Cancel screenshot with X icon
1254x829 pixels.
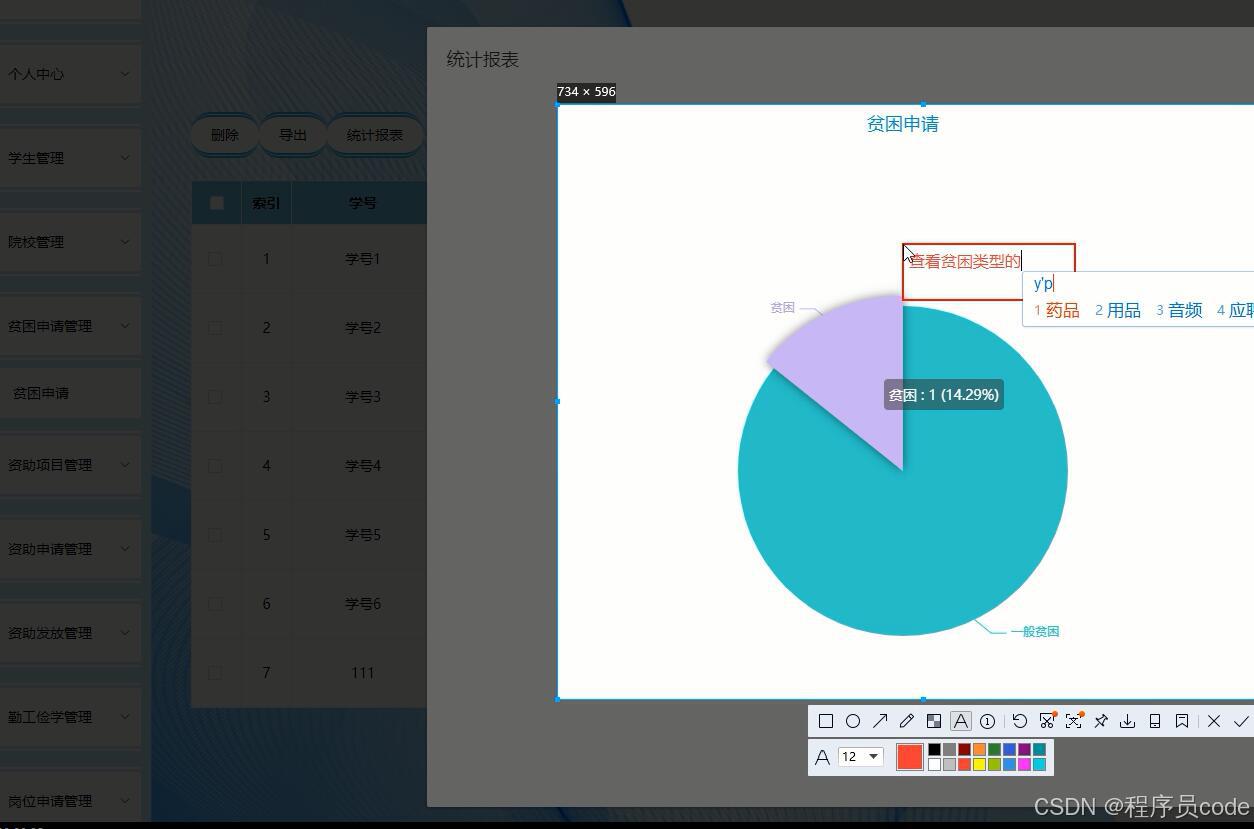pos(1214,721)
